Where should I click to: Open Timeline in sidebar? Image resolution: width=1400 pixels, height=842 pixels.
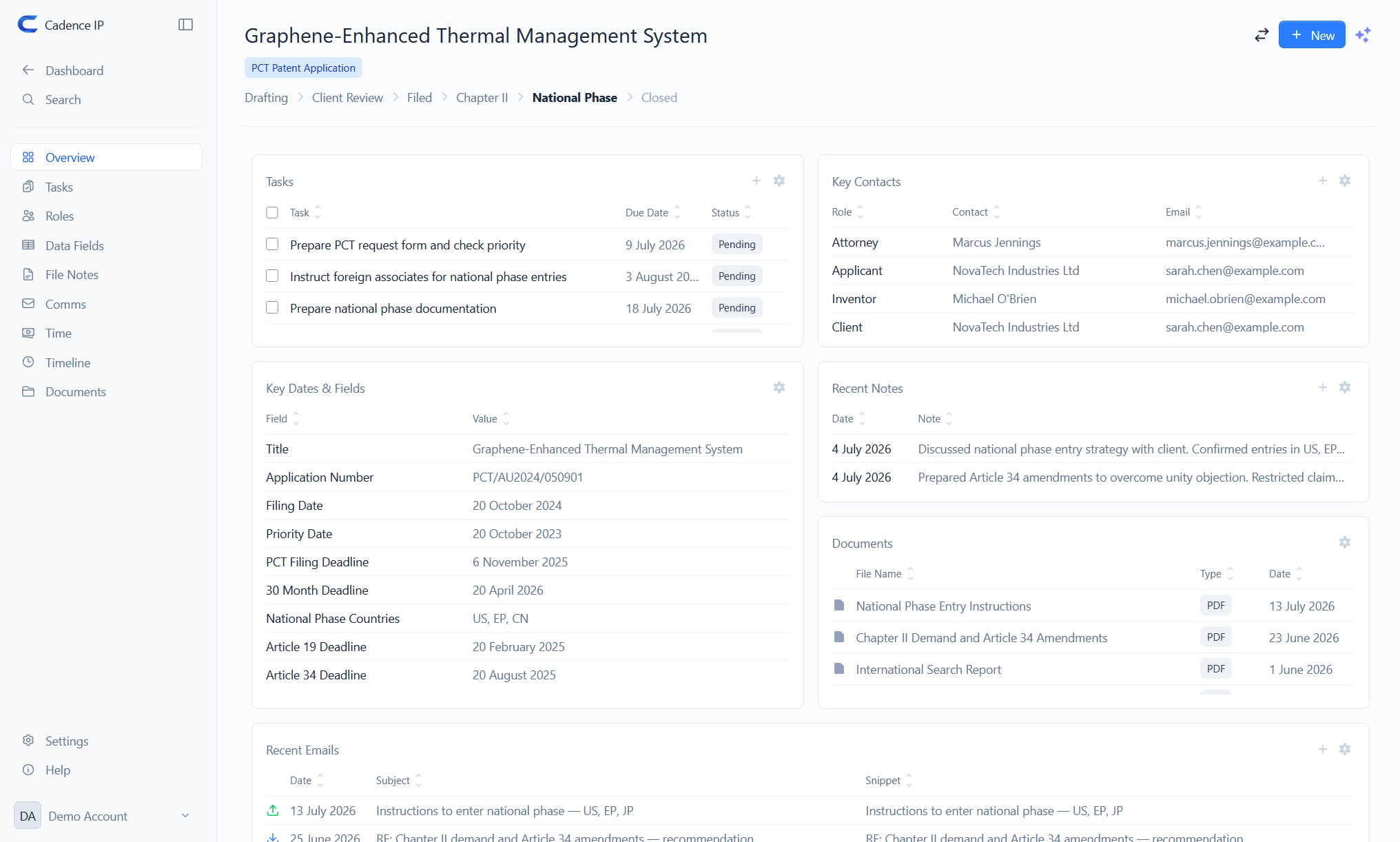coord(107,362)
